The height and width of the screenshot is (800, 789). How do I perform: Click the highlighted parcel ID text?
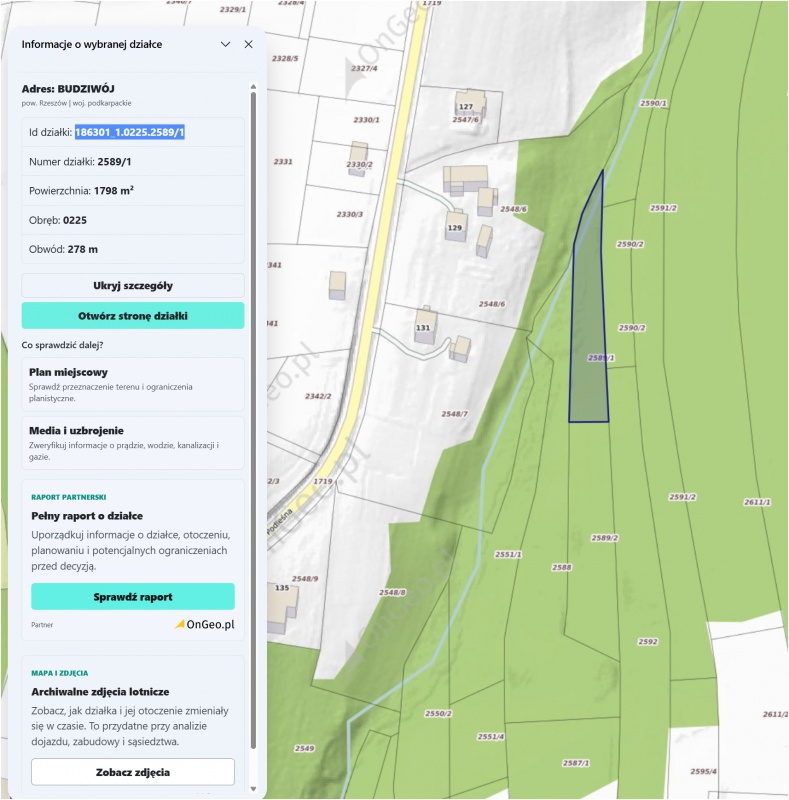(130, 133)
